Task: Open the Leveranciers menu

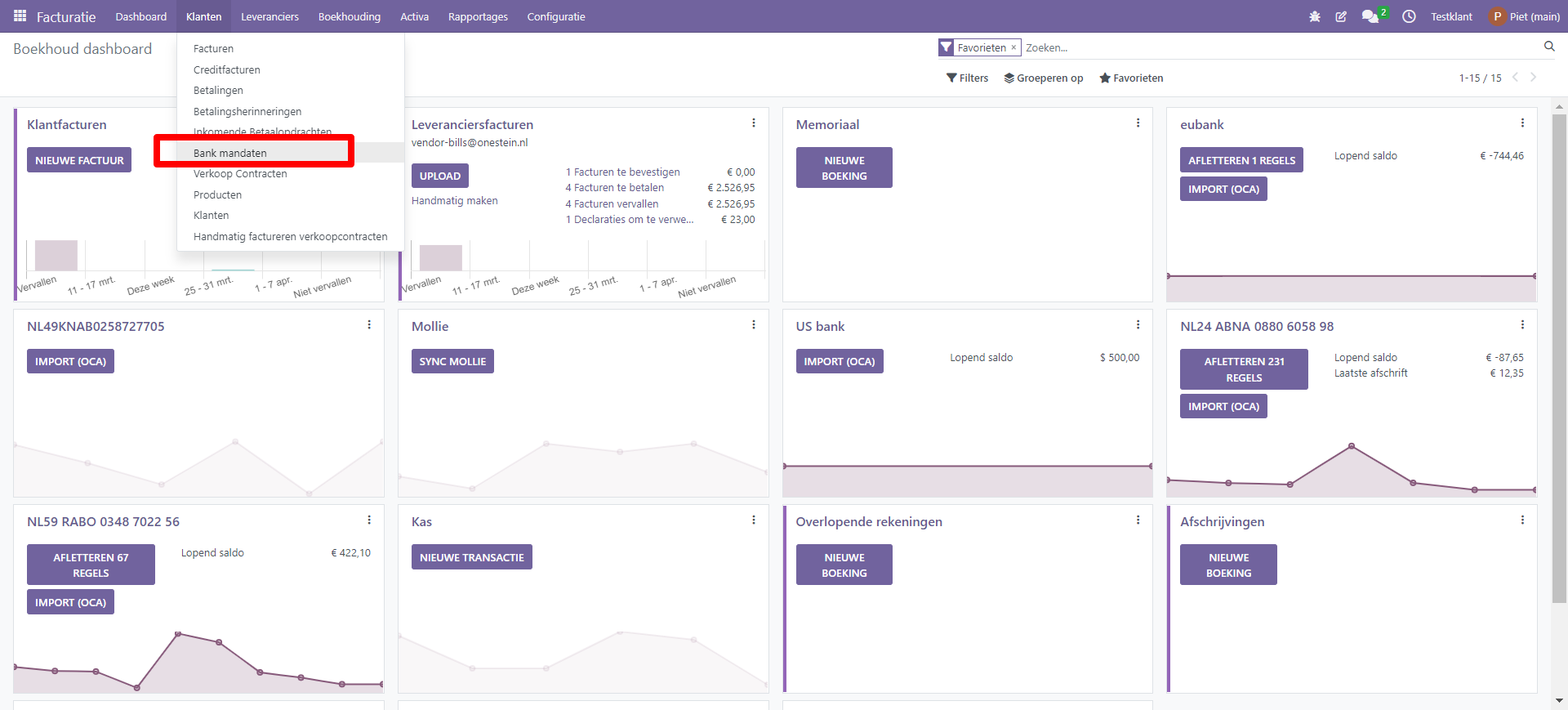Action: pos(269,16)
